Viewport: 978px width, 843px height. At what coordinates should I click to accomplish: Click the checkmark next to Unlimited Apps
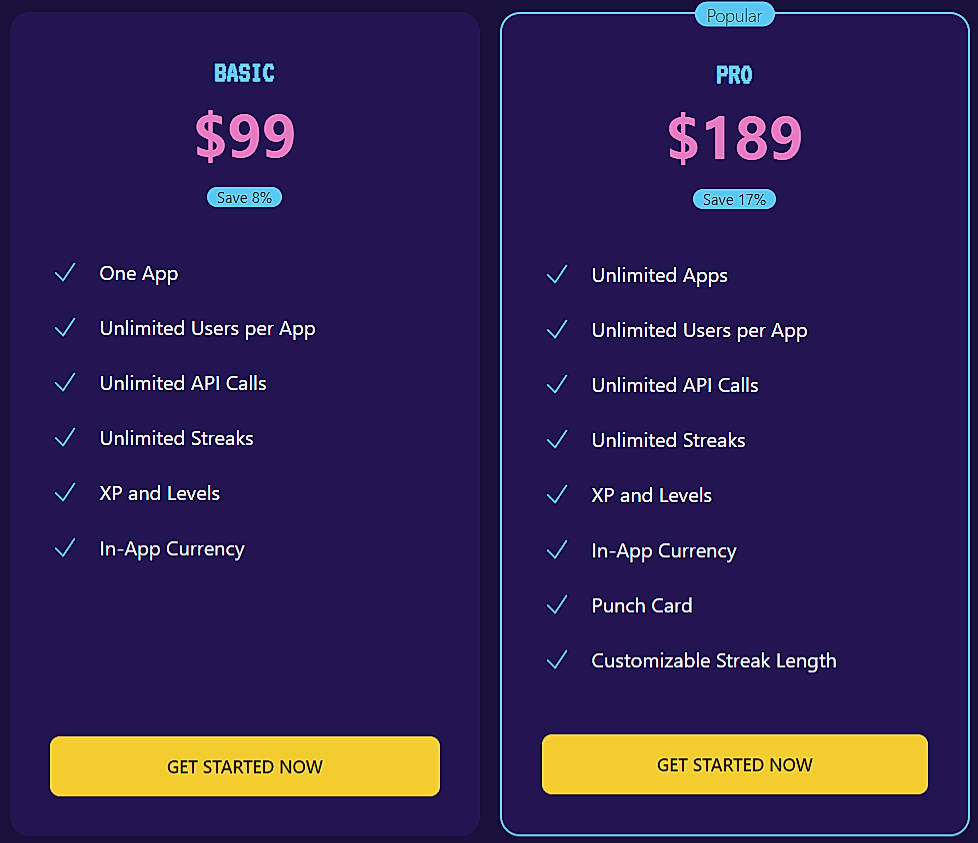point(557,274)
